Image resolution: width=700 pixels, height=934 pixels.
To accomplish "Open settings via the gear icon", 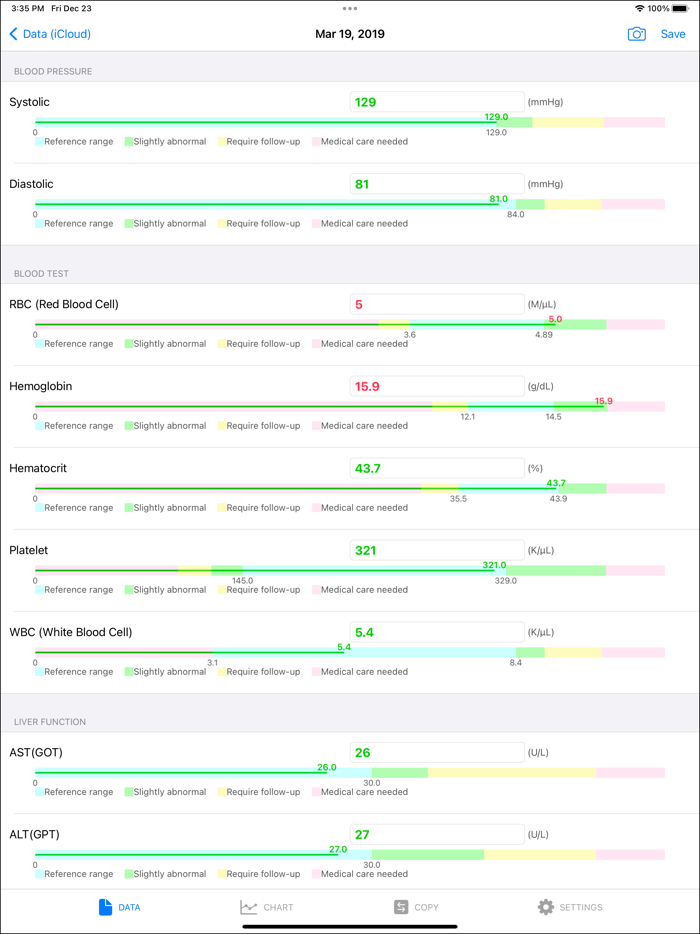I will click(545, 907).
